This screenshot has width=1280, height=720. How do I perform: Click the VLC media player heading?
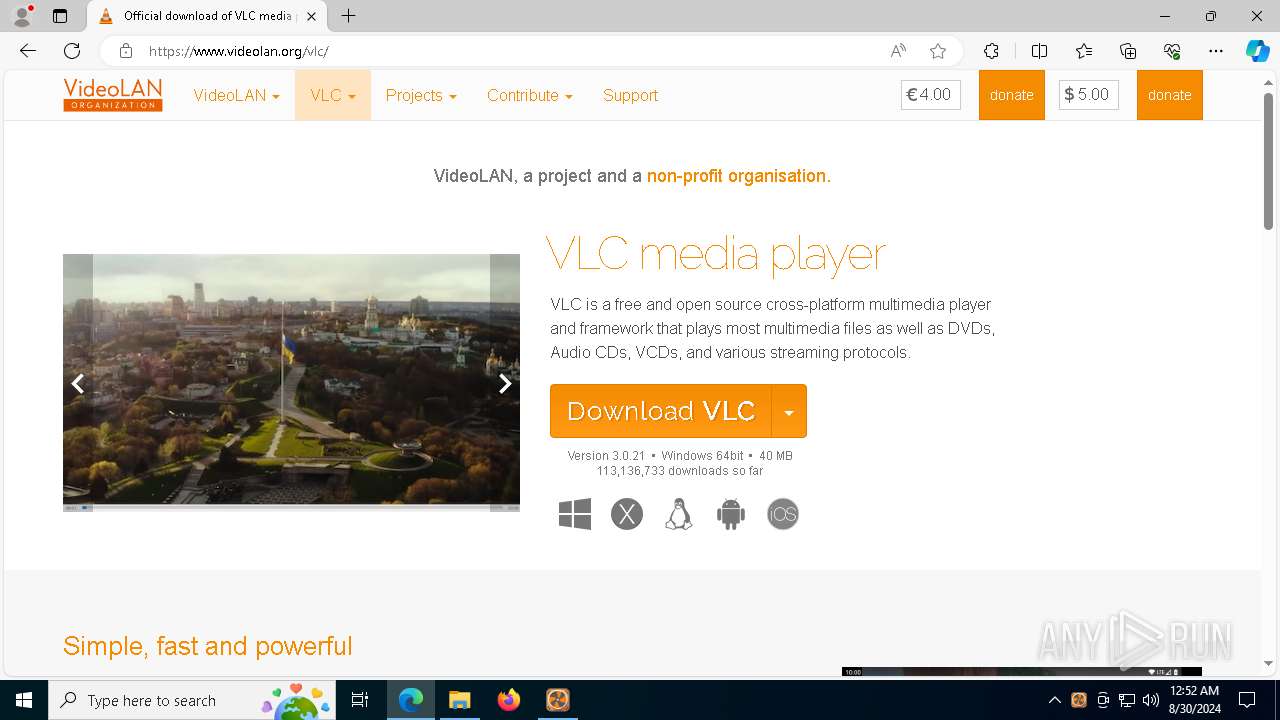[716, 254]
